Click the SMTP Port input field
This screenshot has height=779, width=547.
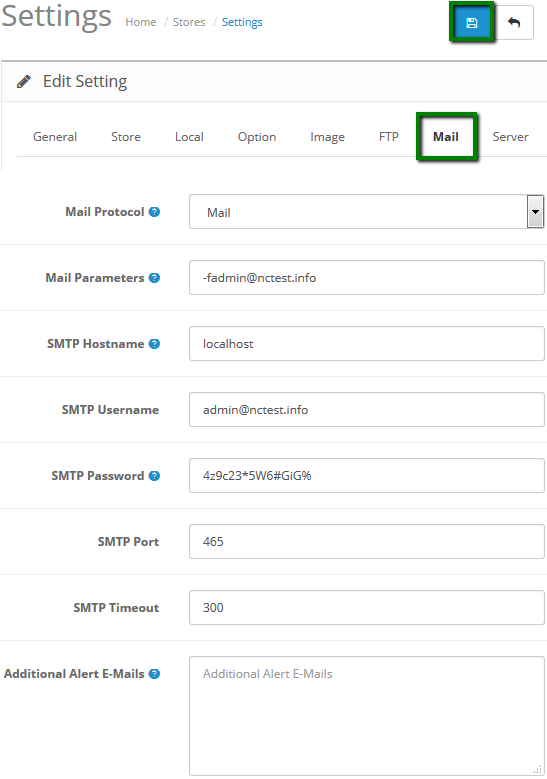coord(367,542)
